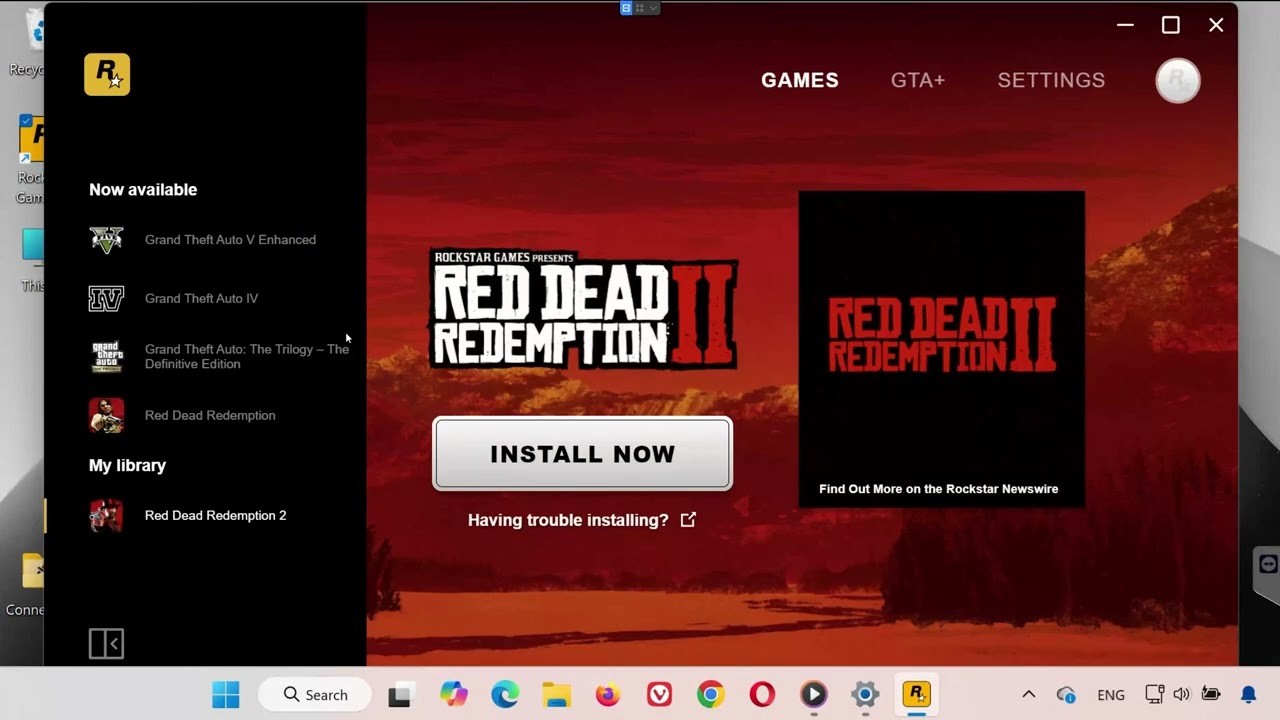The width and height of the screenshot is (1280, 720).
Task: Open the user profile avatar
Action: [1178, 81]
